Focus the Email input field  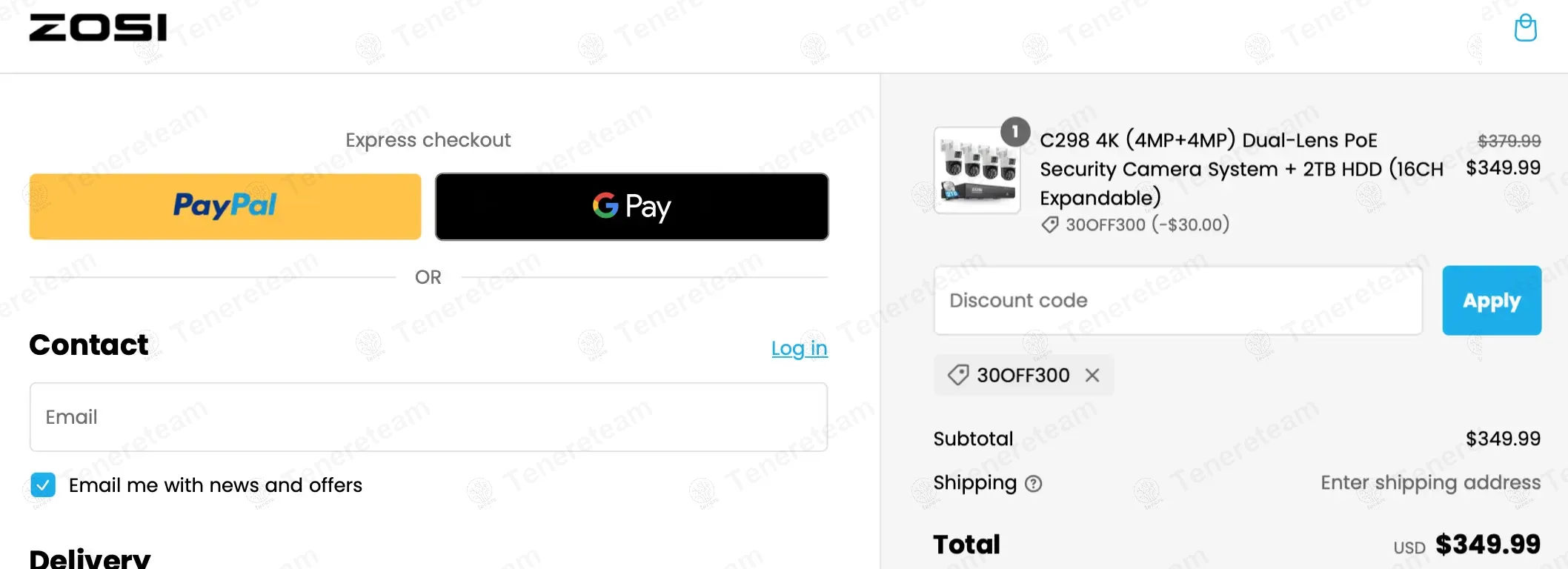coord(428,417)
